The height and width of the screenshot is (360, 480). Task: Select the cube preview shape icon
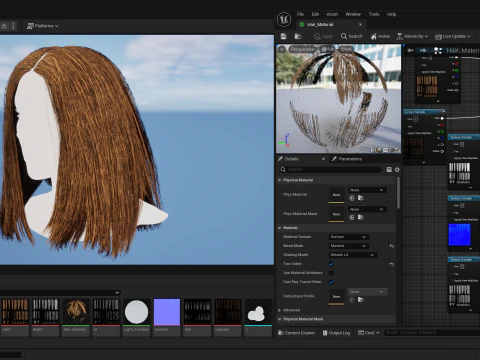point(391,150)
